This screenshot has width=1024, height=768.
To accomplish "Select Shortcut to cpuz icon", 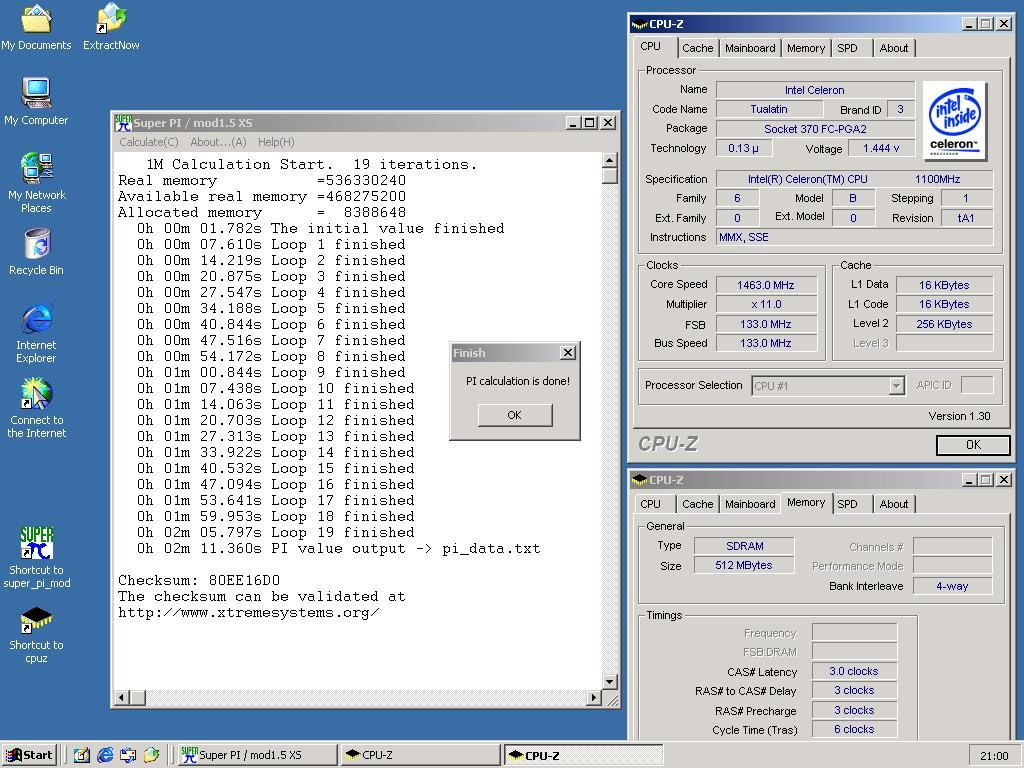I will coord(36,635).
